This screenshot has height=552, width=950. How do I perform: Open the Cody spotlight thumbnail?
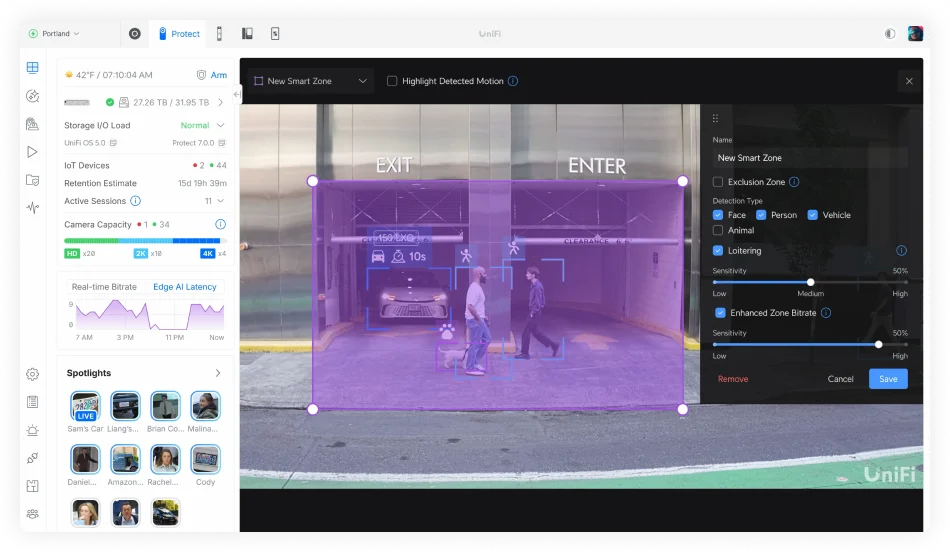205,459
